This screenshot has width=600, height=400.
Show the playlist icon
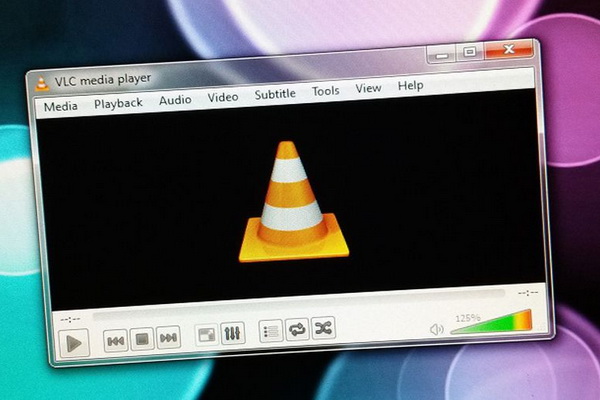tap(270, 331)
